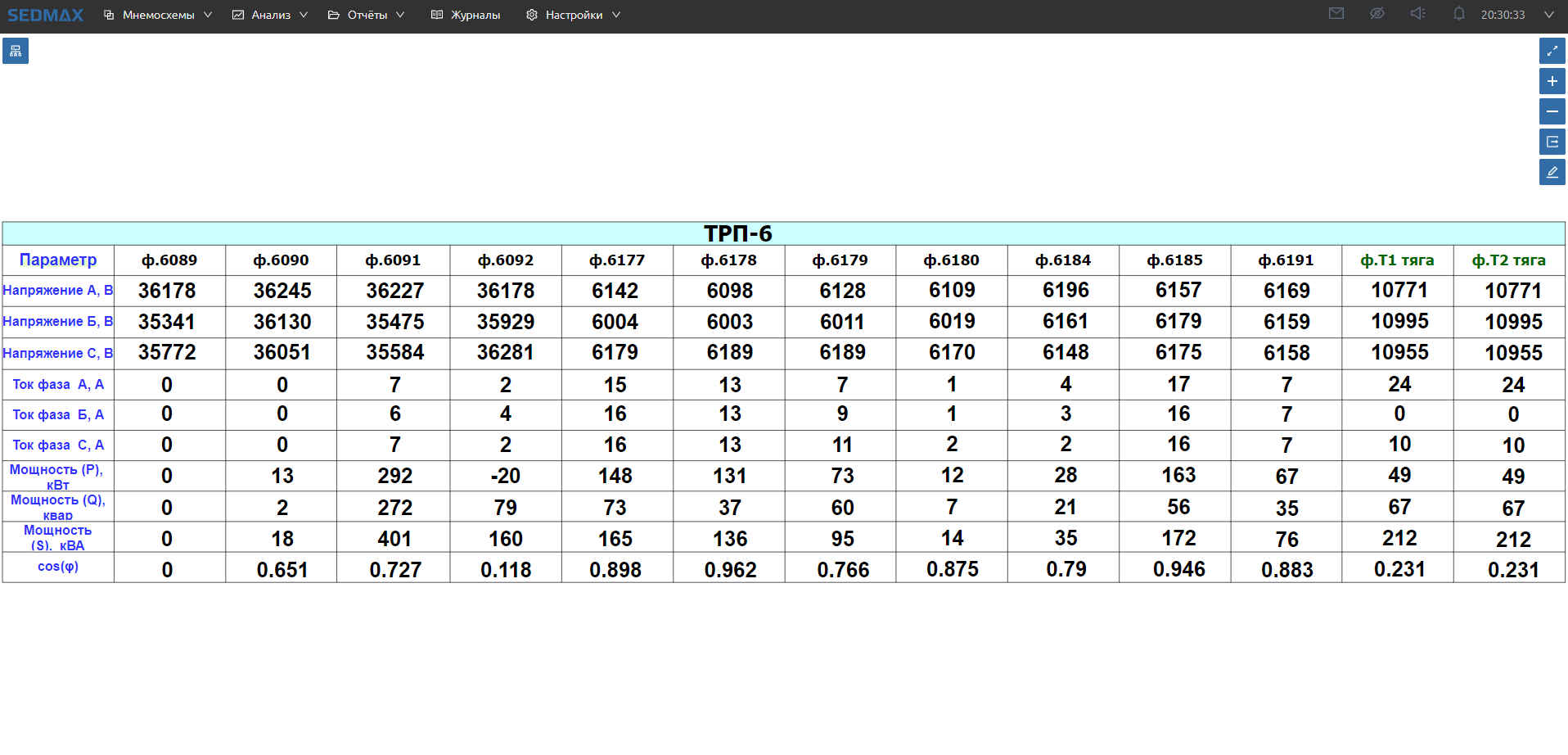Expand the Анализ dropdown menu

click(x=270, y=15)
